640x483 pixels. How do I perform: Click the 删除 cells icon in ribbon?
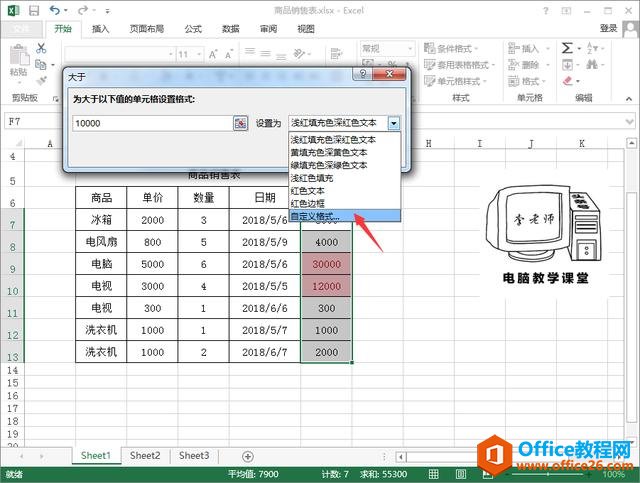pos(513,65)
